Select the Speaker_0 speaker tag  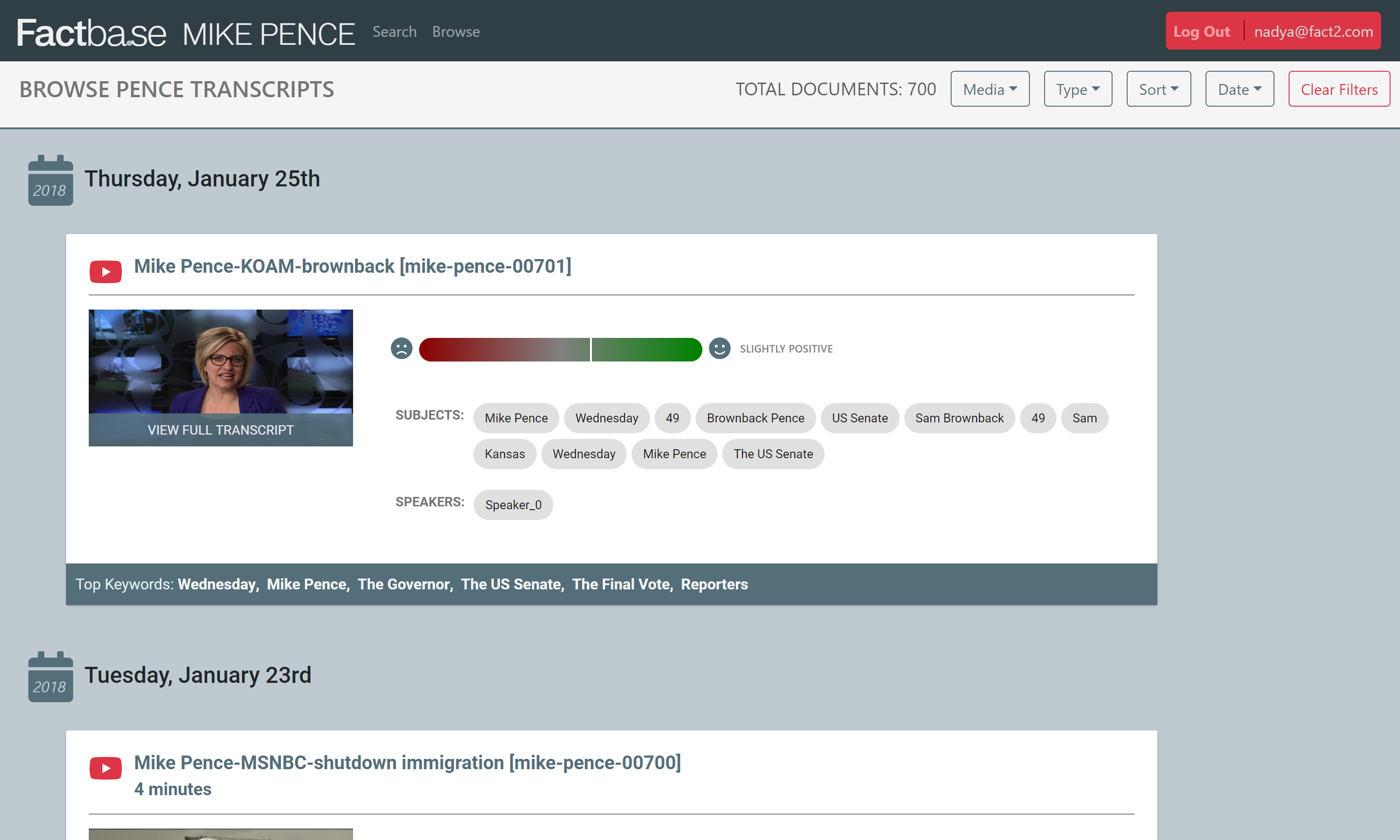tap(513, 505)
